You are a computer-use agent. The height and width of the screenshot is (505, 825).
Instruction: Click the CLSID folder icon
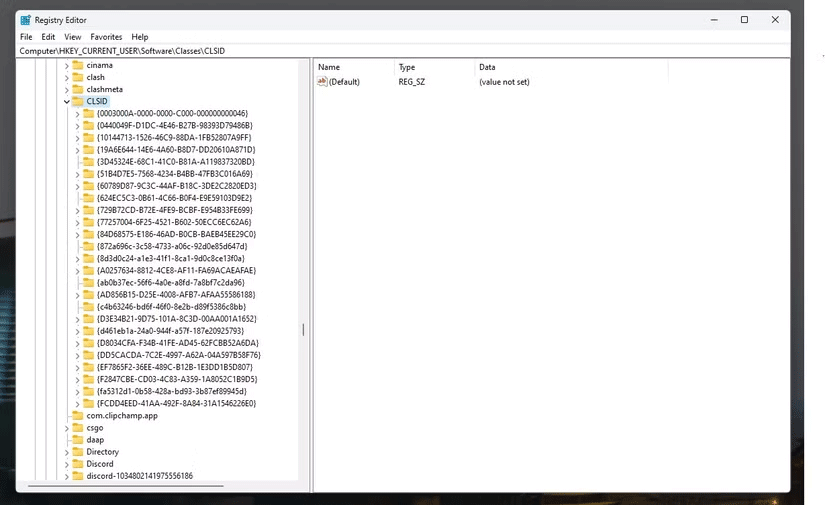(78, 101)
